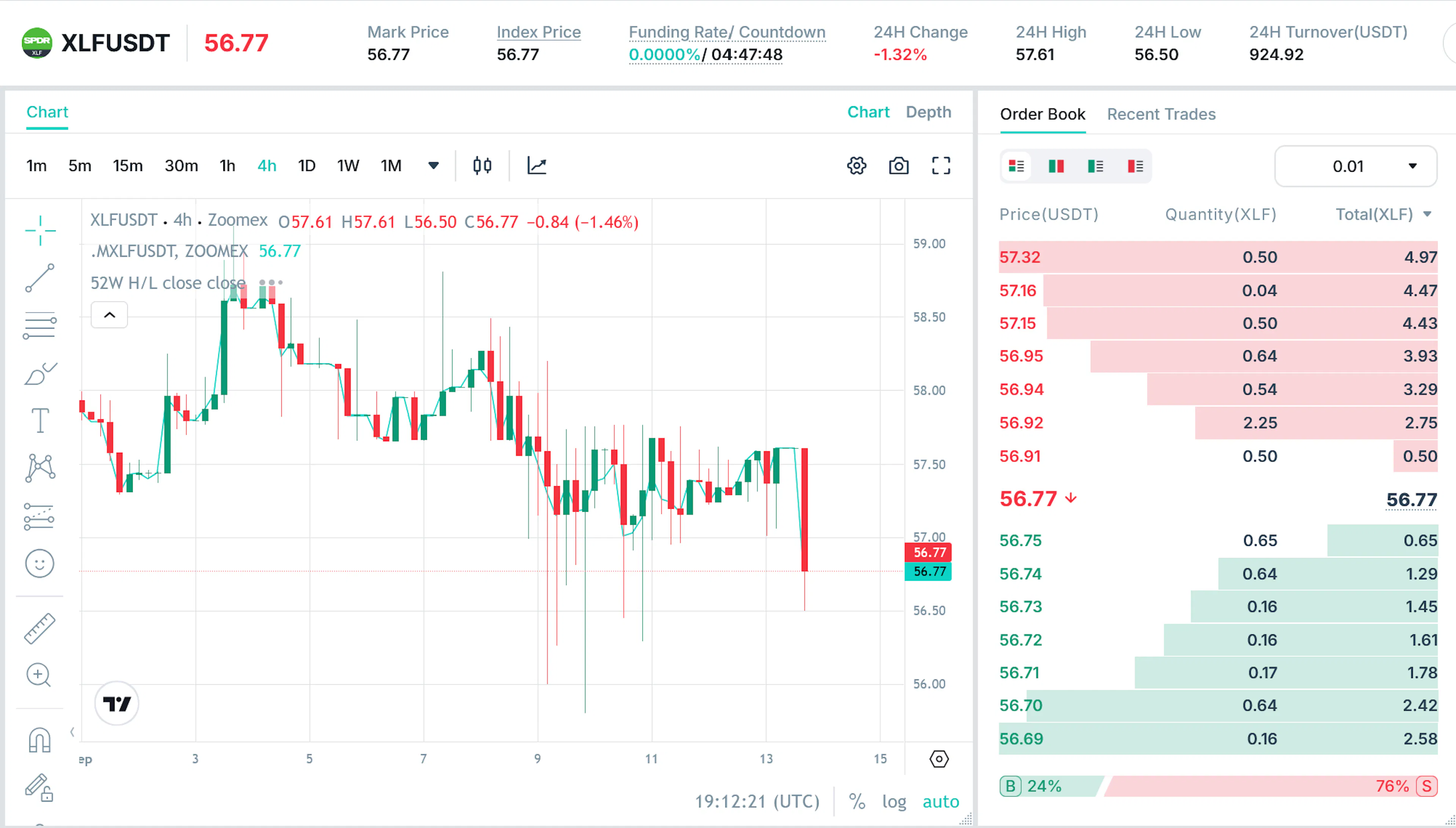The height and width of the screenshot is (828, 1456).
Task: Click the Index Price link
Action: (x=538, y=32)
